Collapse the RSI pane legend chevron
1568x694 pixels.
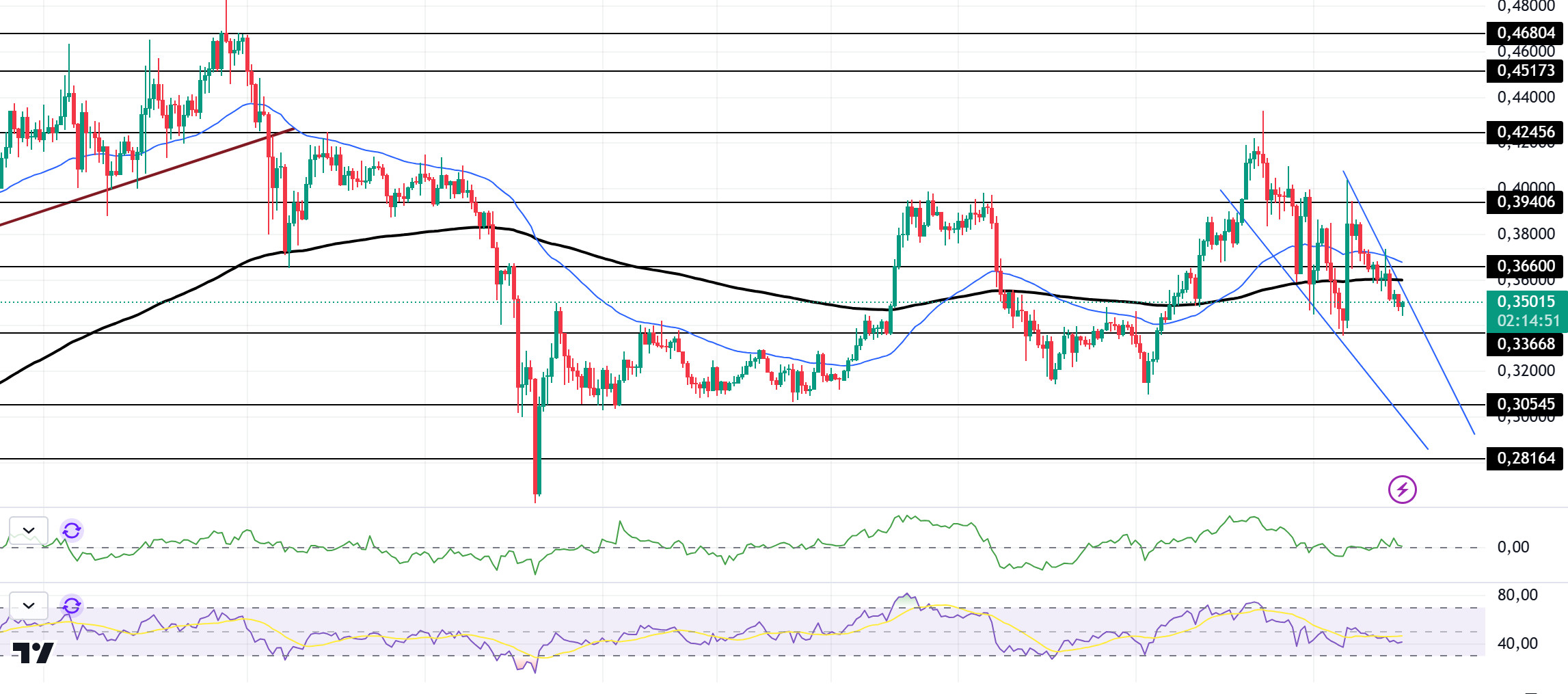(x=29, y=605)
